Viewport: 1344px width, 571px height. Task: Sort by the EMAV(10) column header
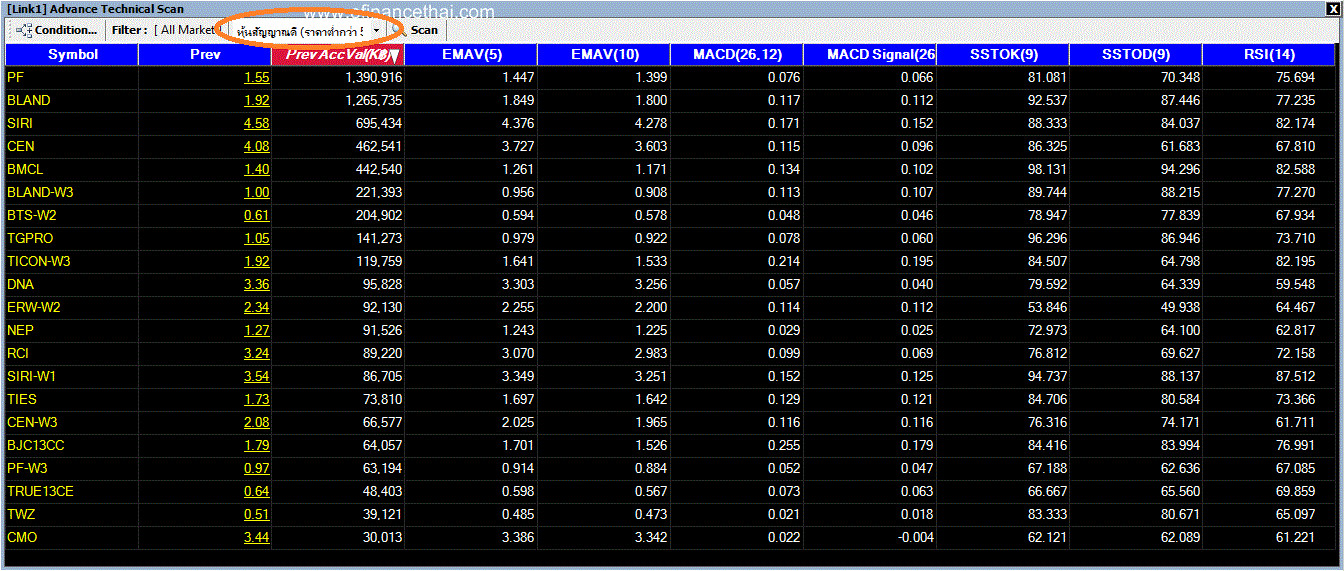(604, 55)
